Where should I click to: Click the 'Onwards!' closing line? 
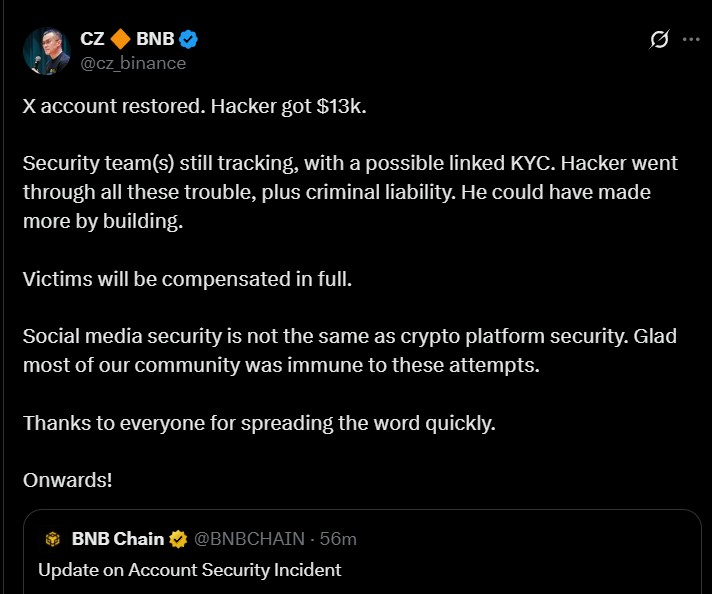tap(68, 479)
